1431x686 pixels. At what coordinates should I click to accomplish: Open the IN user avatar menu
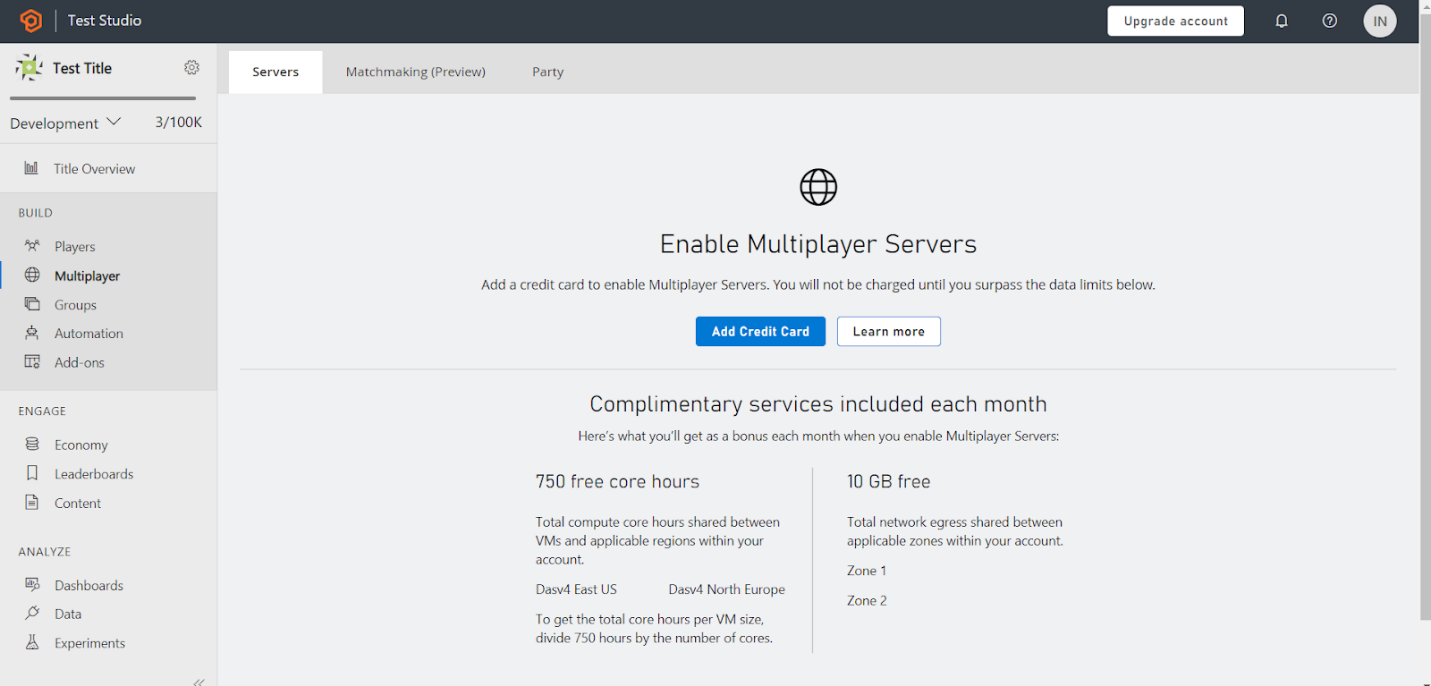pos(1380,21)
